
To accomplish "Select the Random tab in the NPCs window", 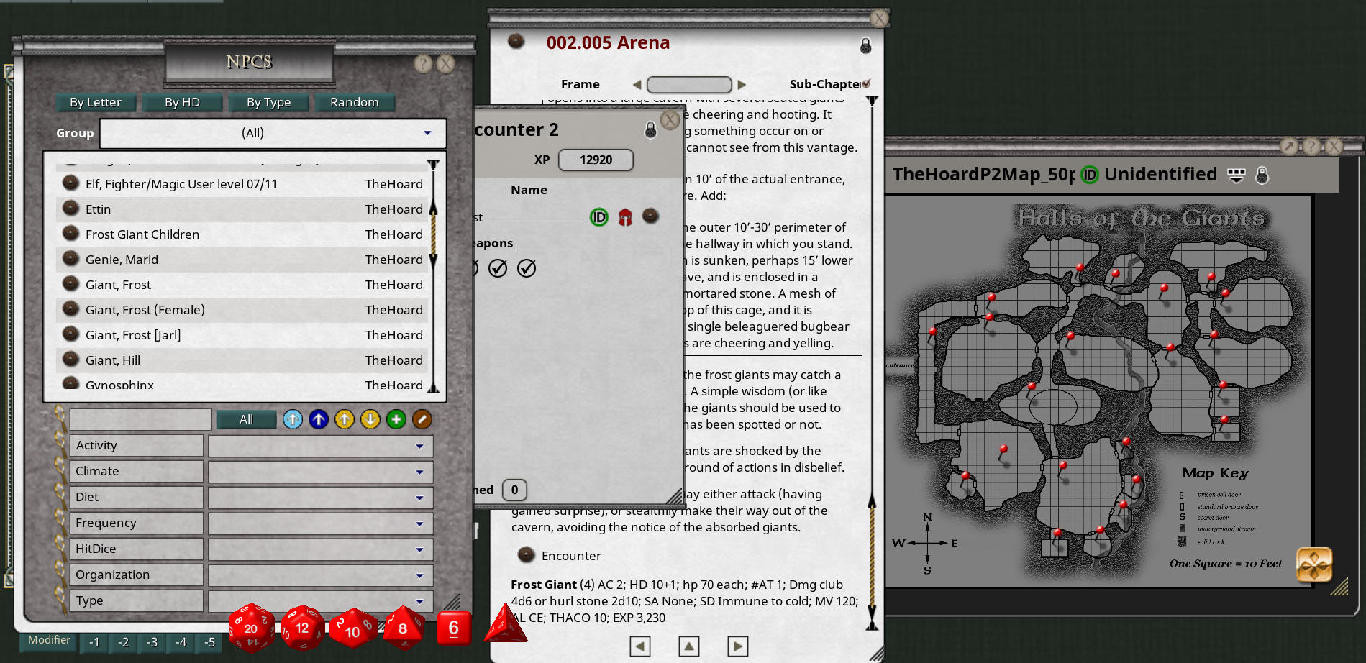I will pos(353,101).
